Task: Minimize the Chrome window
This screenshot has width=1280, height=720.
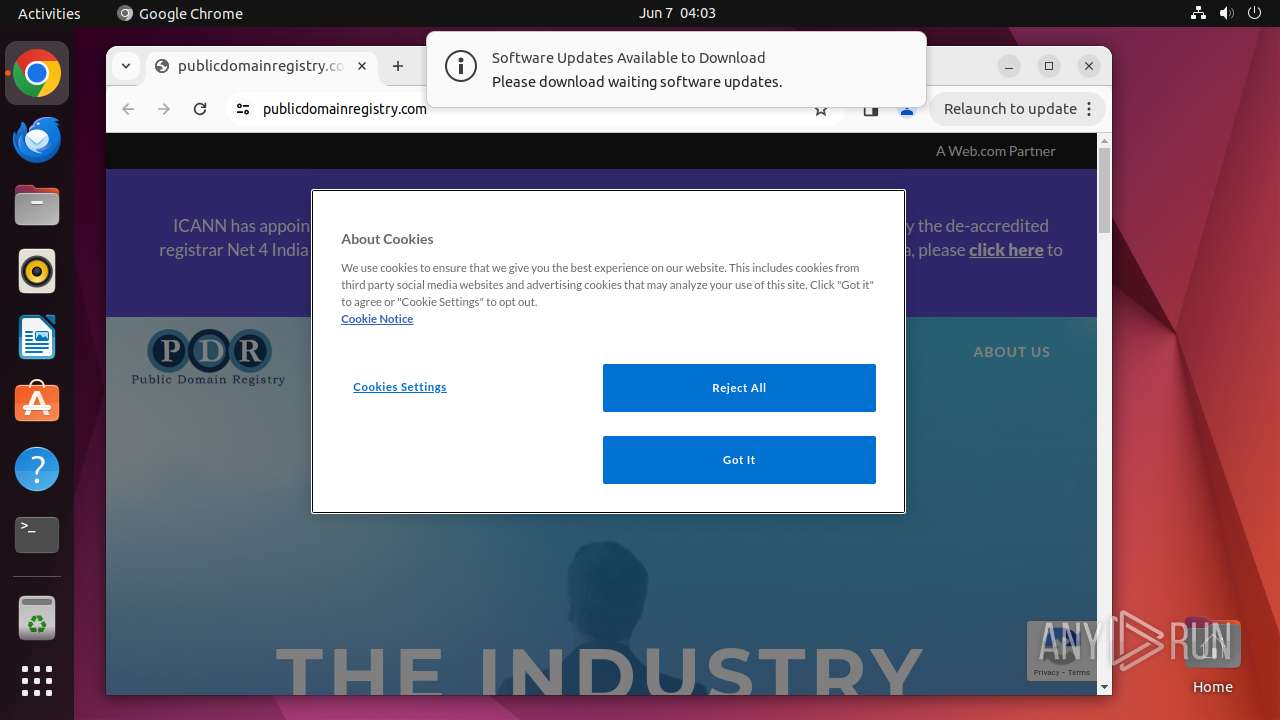Action: tap(1009, 66)
